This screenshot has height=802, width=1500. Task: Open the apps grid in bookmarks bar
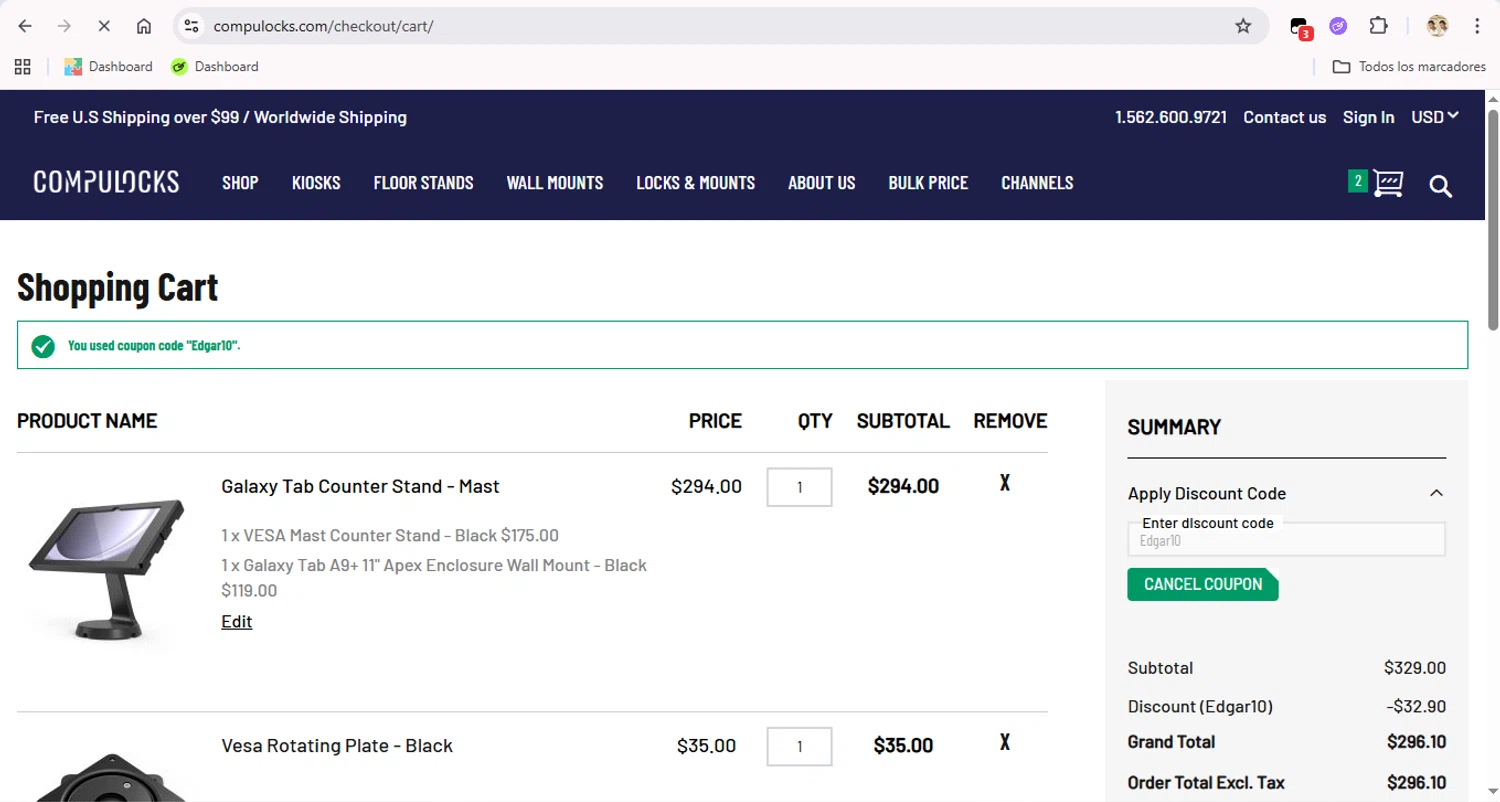coord(22,66)
